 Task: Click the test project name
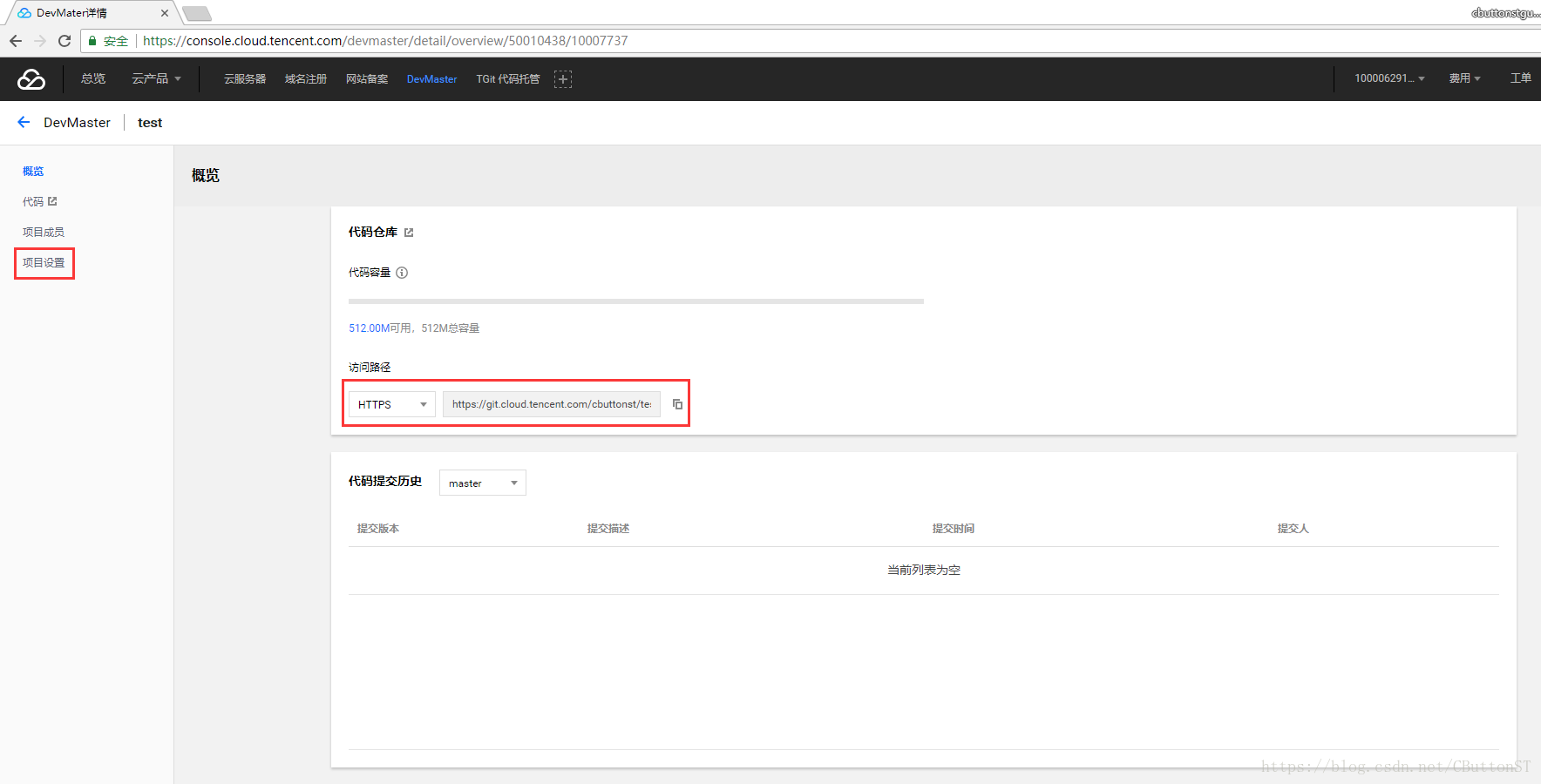tap(150, 123)
